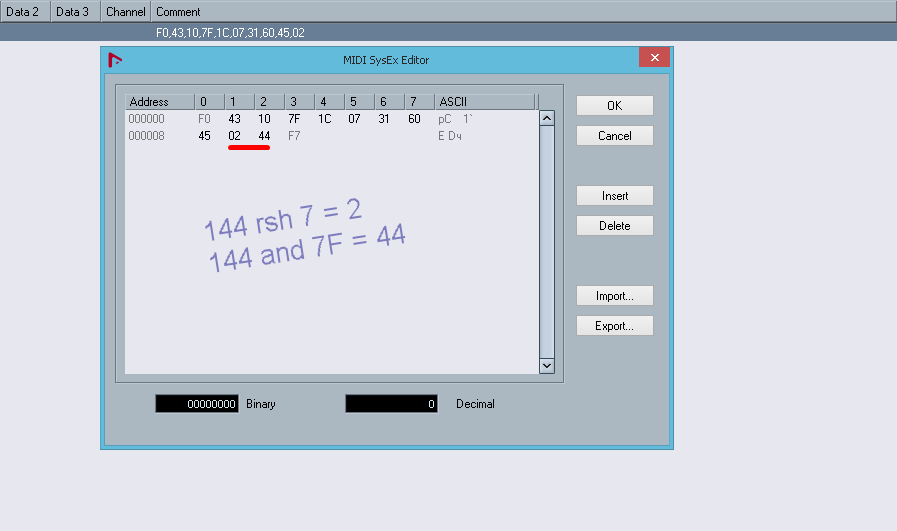Viewport: 897px width, 531px height.
Task: Click the Cubase logo icon in title bar
Action: point(115,60)
